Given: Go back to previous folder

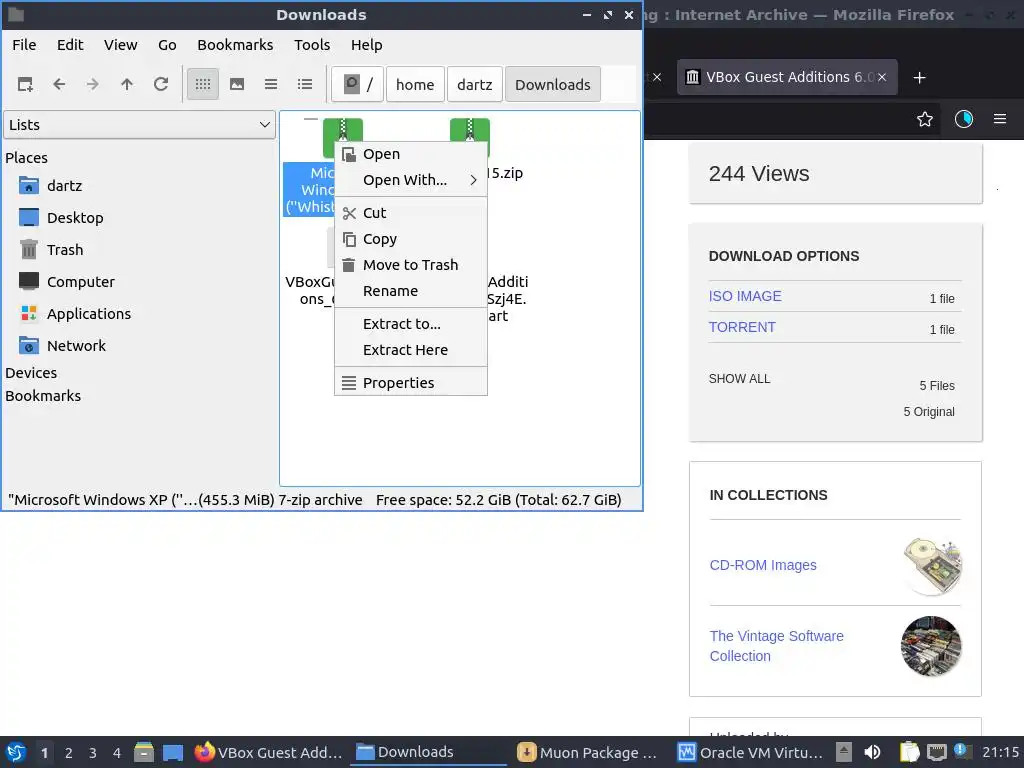Looking at the screenshot, I should [59, 84].
